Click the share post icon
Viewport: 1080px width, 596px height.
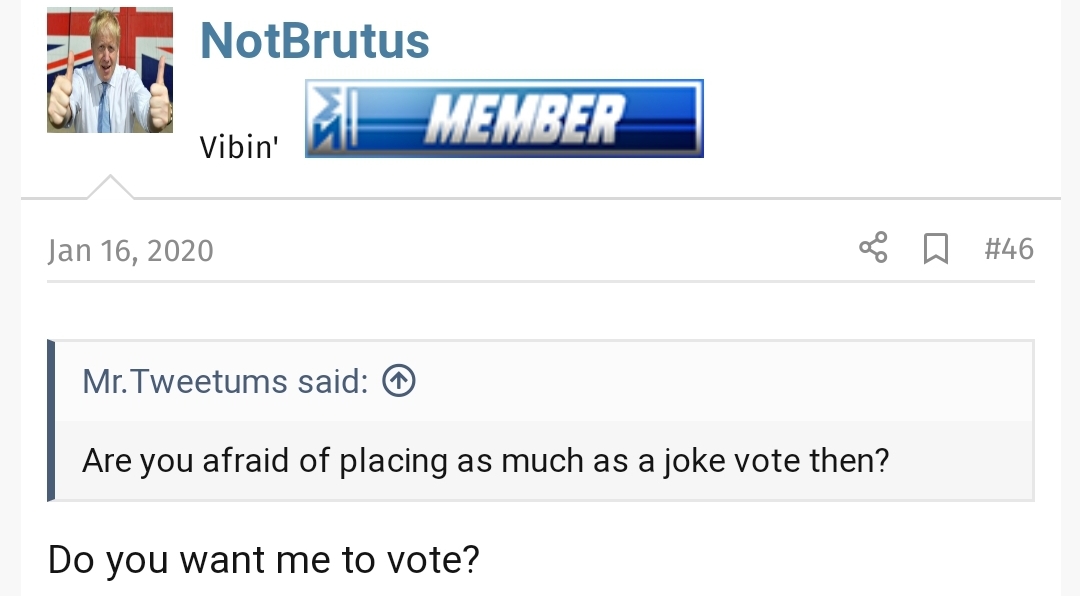point(873,248)
